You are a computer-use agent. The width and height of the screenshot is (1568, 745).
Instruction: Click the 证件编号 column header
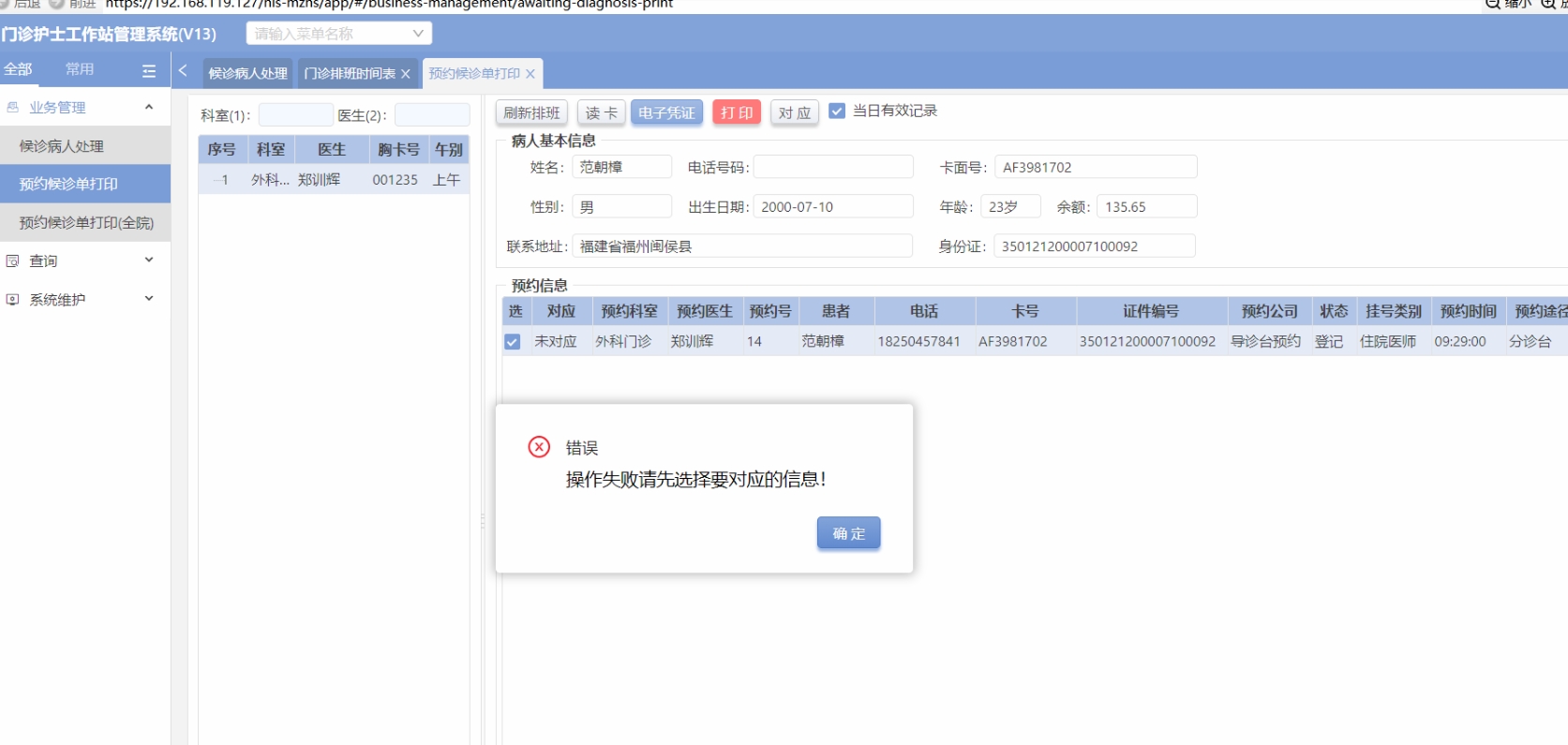click(x=1151, y=311)
